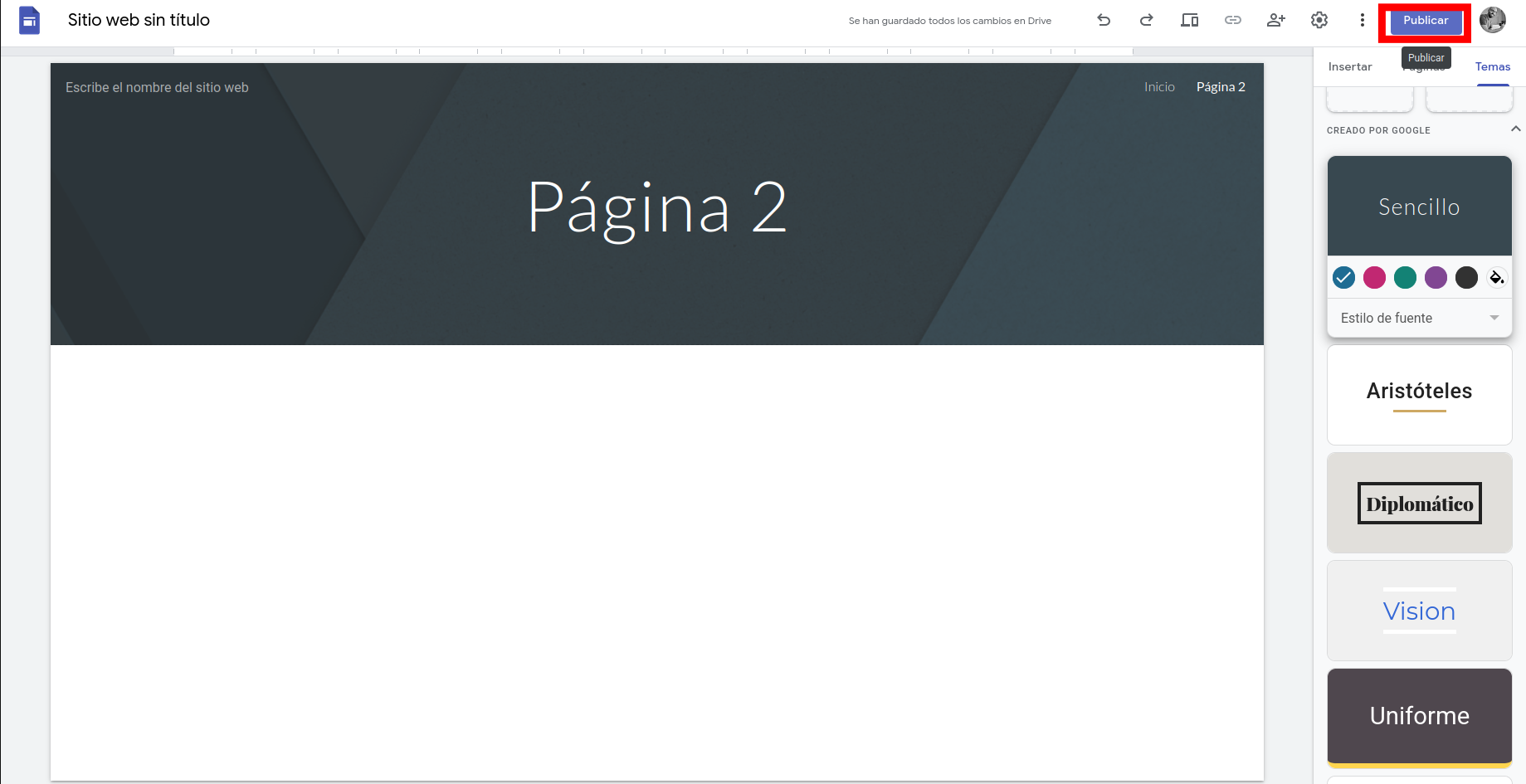This screenshot has width=1526, height=784.
Task: Collapse the Creado por Google section
Action: tap(1515, 129)
